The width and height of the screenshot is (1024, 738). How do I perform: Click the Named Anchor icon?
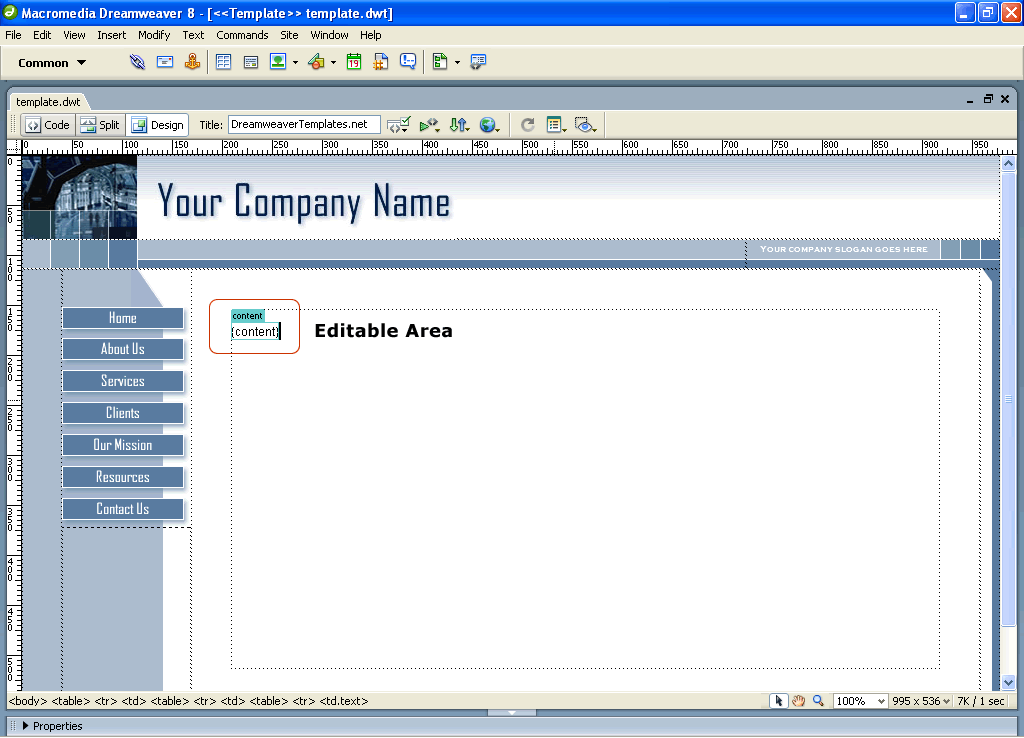click(192, 62)
